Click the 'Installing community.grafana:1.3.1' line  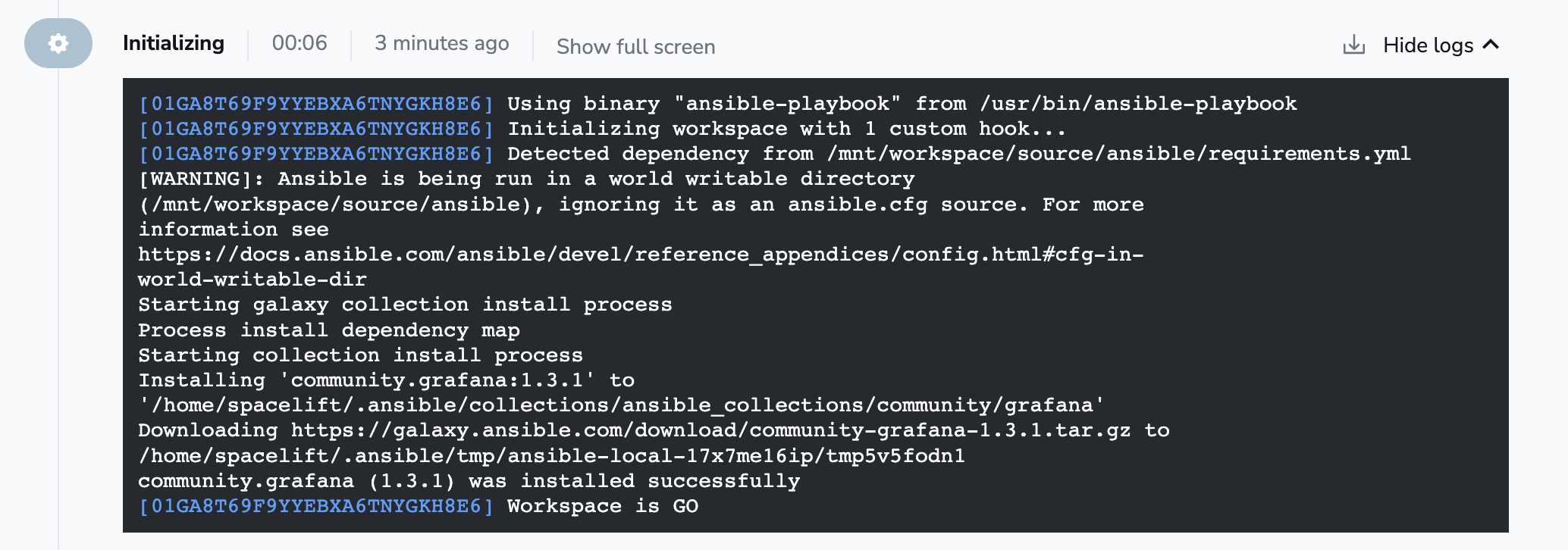pos(386,380)
